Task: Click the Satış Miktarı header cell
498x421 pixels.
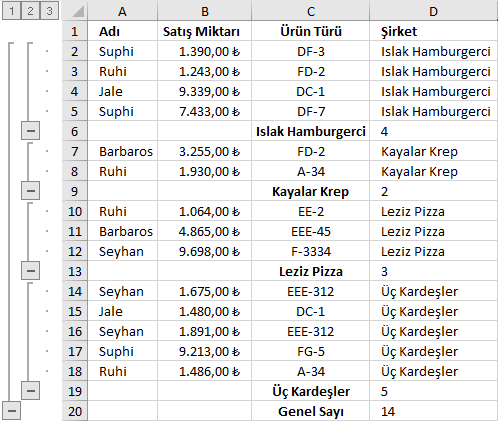Action: (204, 31)
